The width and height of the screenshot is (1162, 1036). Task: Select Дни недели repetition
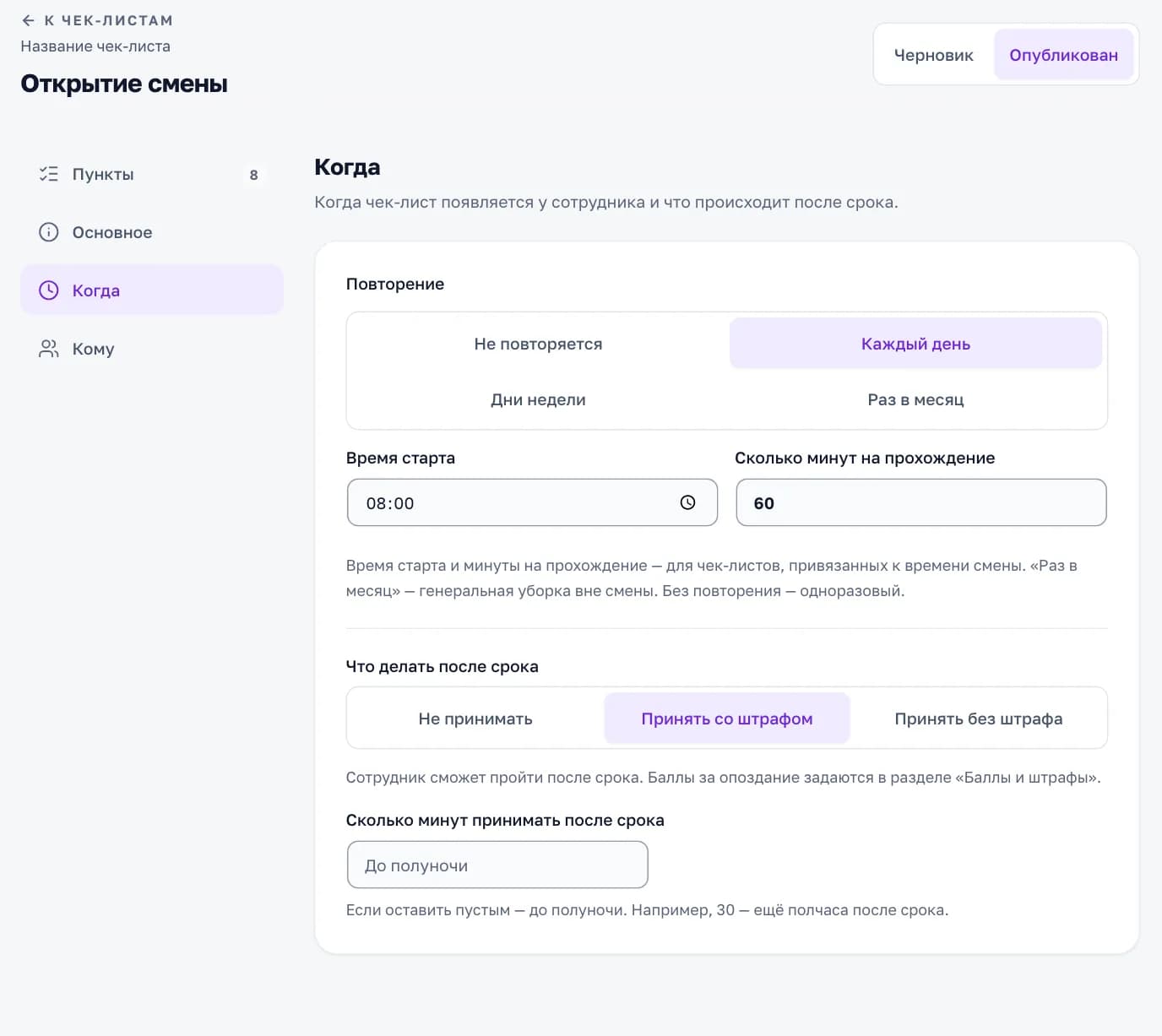point(538,399)
